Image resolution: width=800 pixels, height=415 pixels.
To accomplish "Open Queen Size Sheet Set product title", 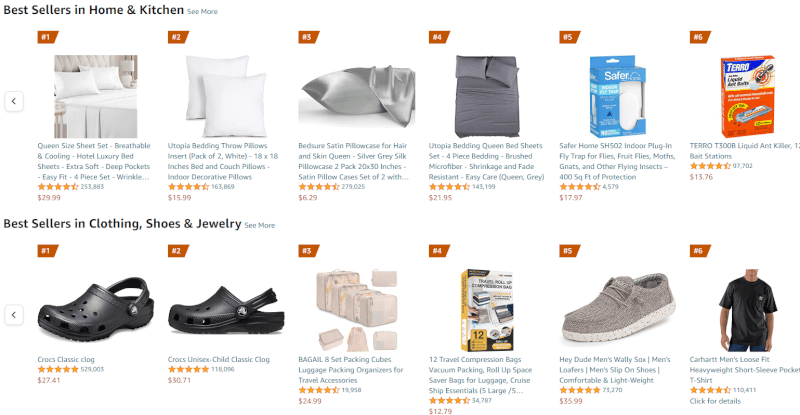I will (94, 161).
